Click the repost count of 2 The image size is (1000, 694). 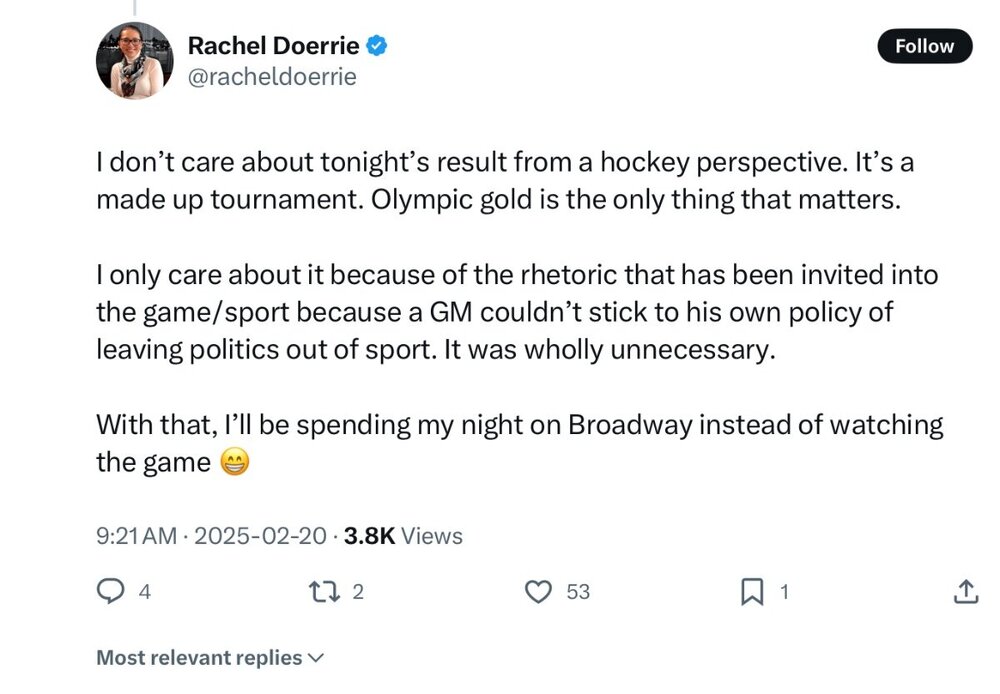click(358, 592)
